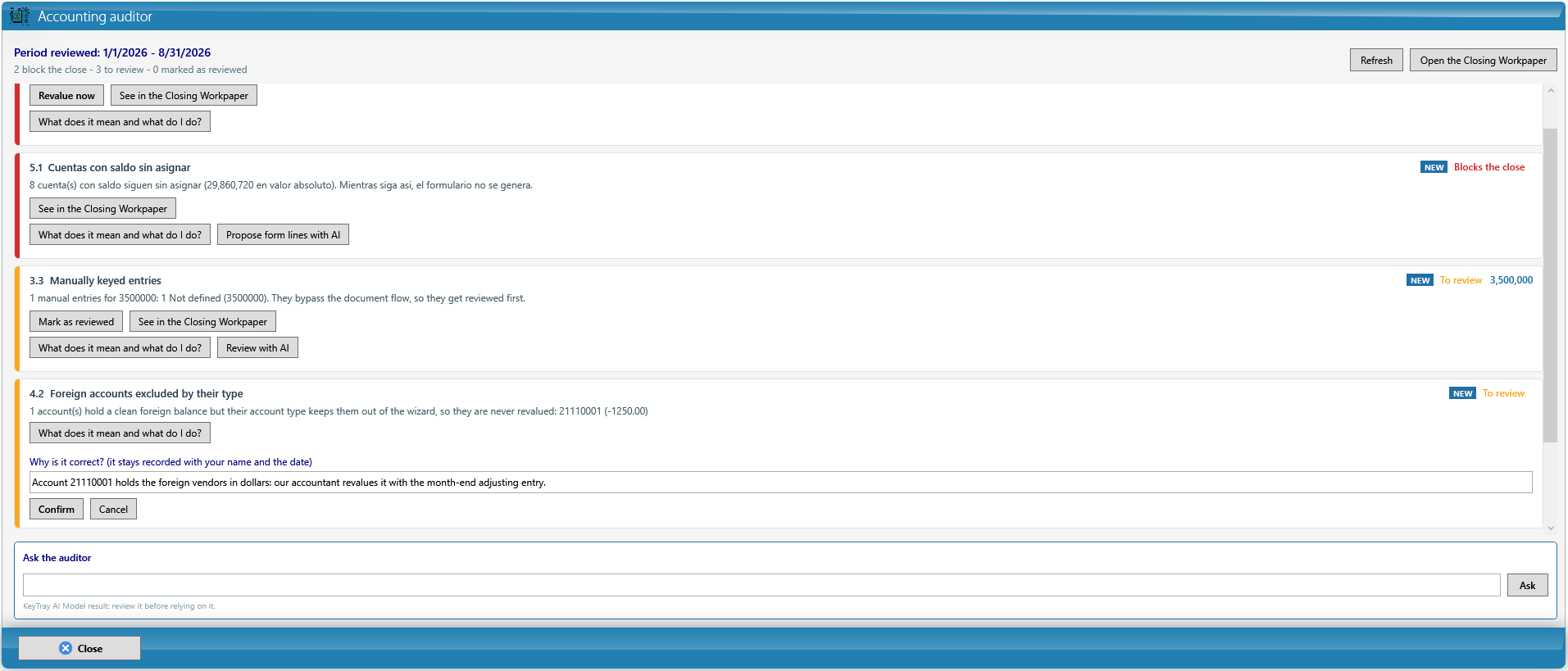Viewport: 1568px width, 671px height.
Task: Click Revalue now
Action: (x=66, y=95)
